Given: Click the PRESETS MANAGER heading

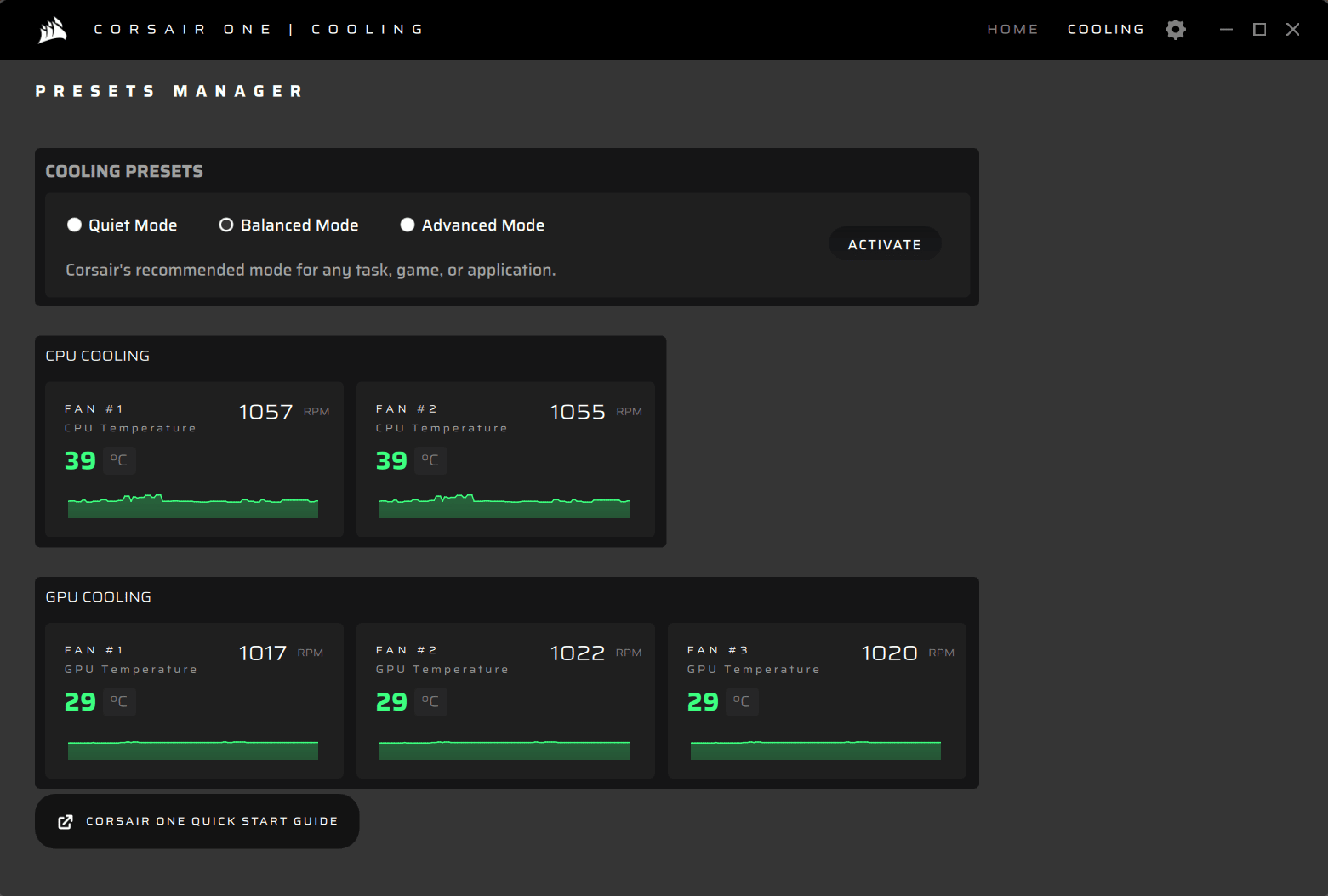Looking at the screenshot, I should (x=168, y=91).
